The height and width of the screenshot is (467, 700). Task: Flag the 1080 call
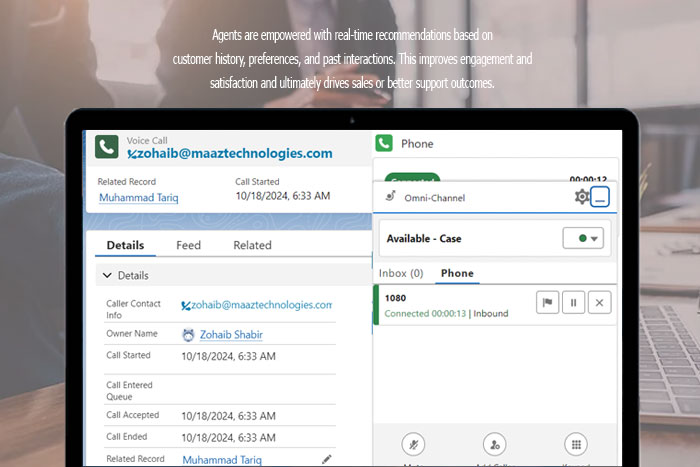[x=547, y=303]
